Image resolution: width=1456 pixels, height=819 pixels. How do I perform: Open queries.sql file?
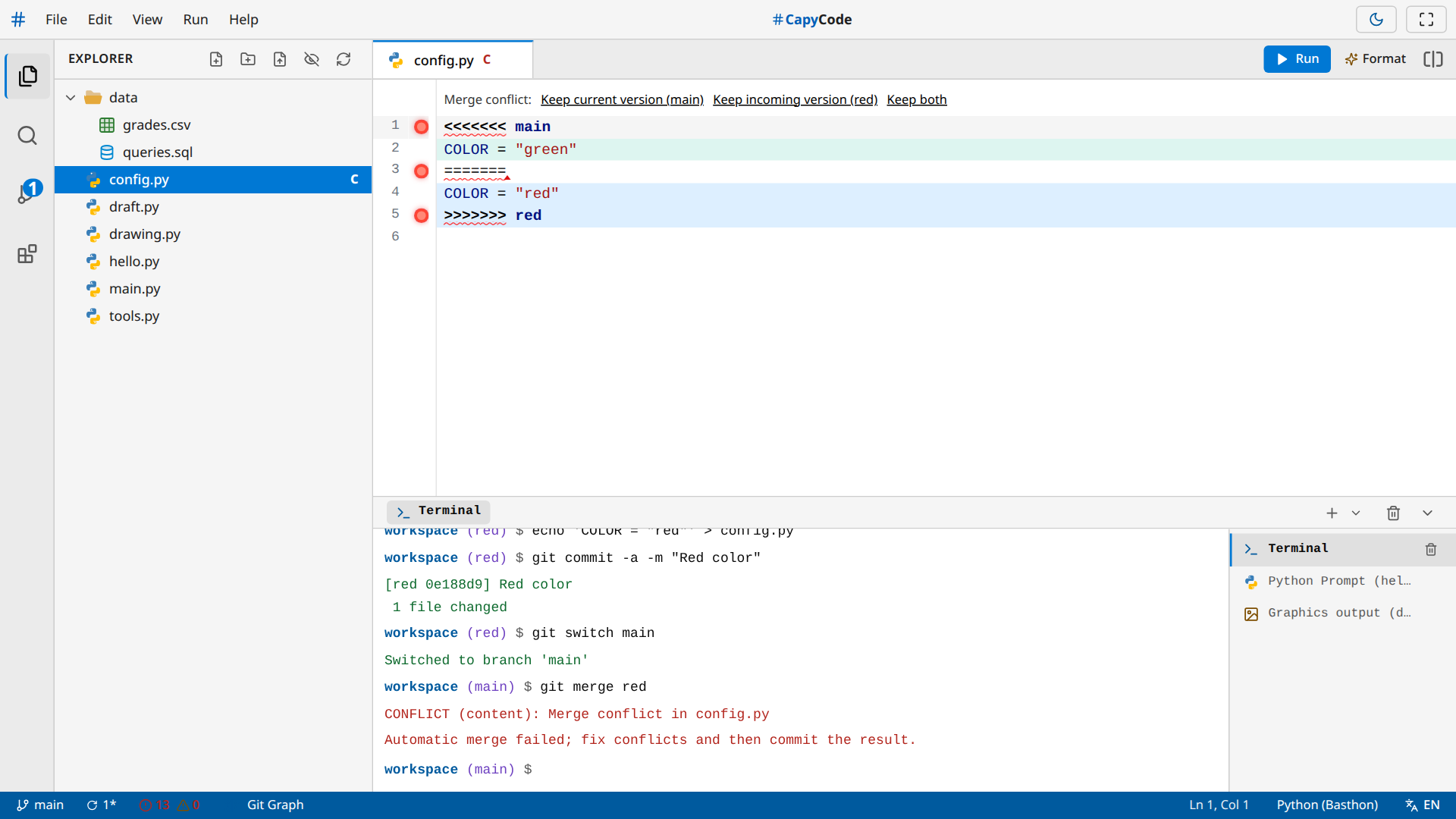[213, 152]
